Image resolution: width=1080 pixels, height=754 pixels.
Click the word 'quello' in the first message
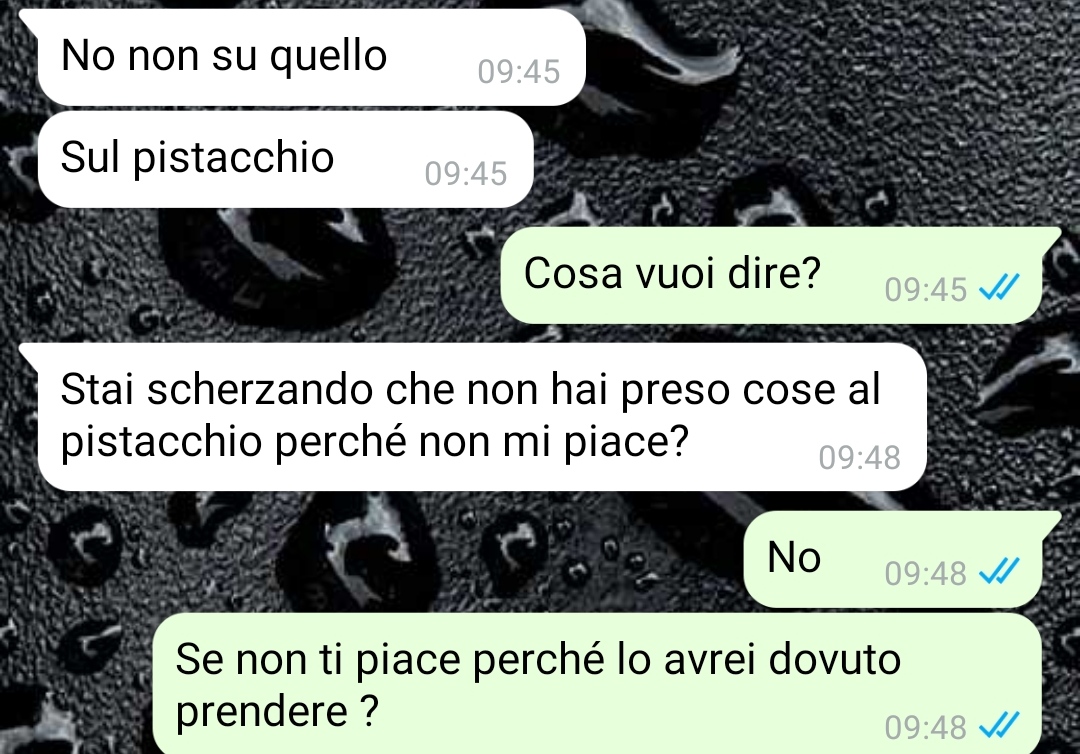point(328,57)
